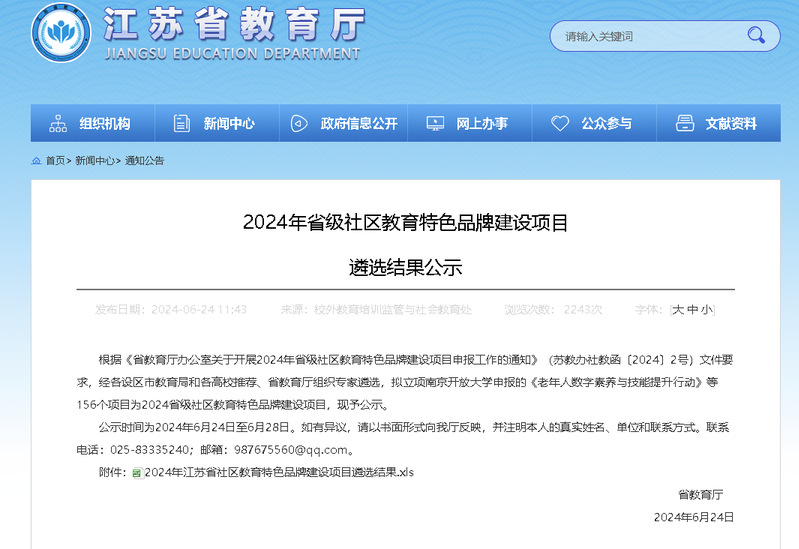Open the 组织机构 menu
The image size is (799, 549).
[105, 124]
